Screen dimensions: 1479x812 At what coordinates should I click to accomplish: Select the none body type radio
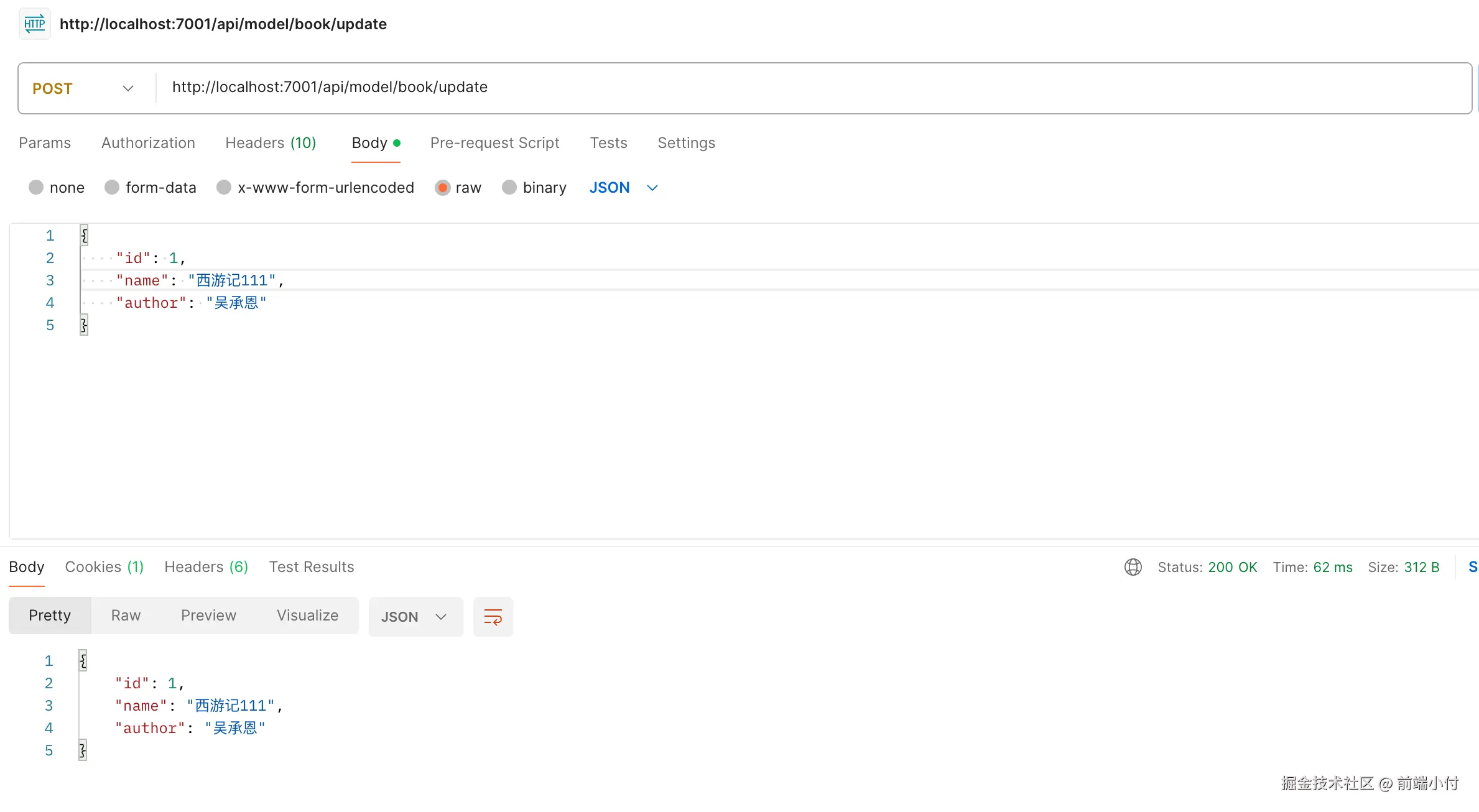click(x=36, y=187)
